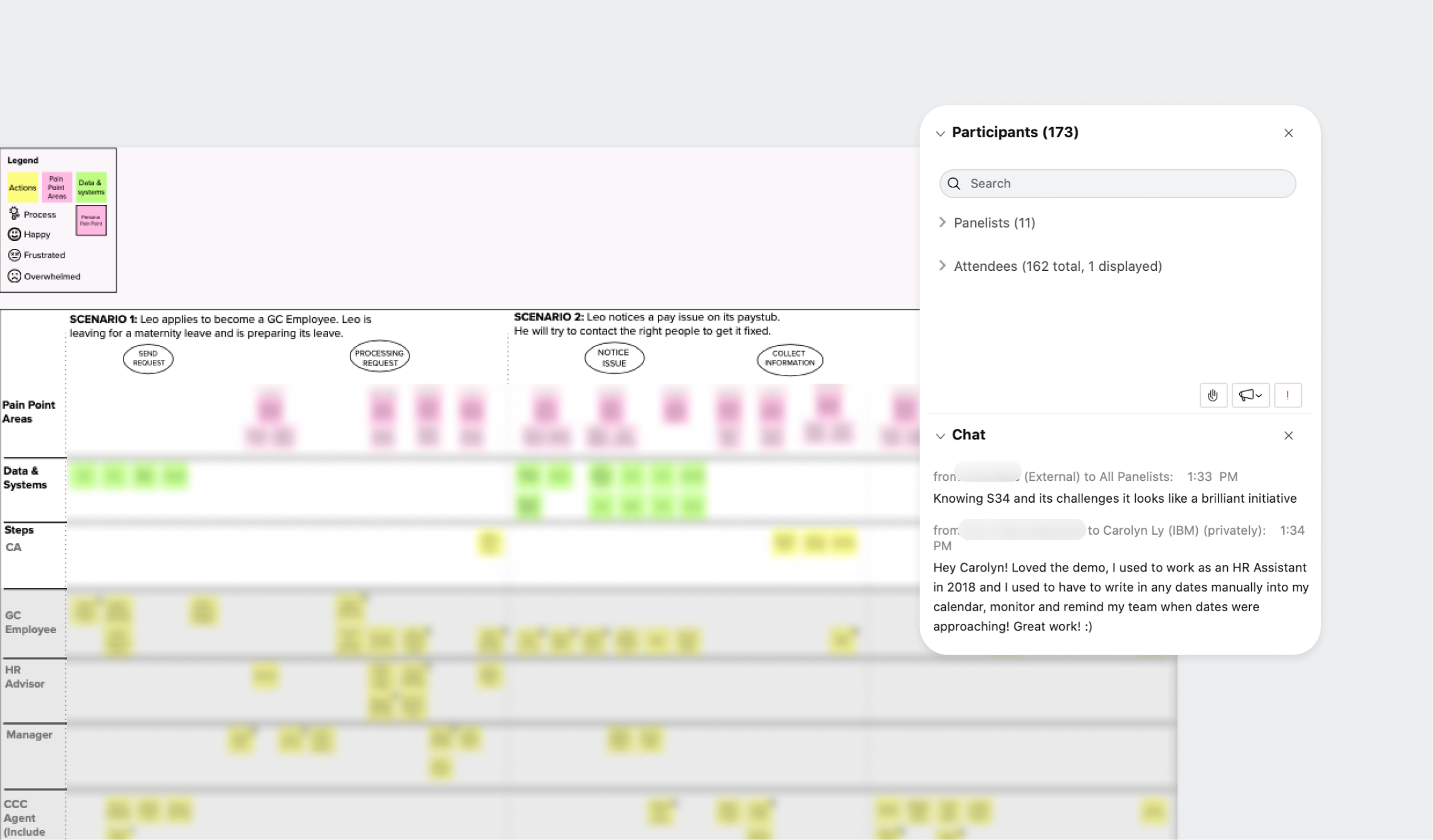This screenshot has width=1433, height=840.
Task: Collapse the Chat section chevron
Action: tap(940, 436)
